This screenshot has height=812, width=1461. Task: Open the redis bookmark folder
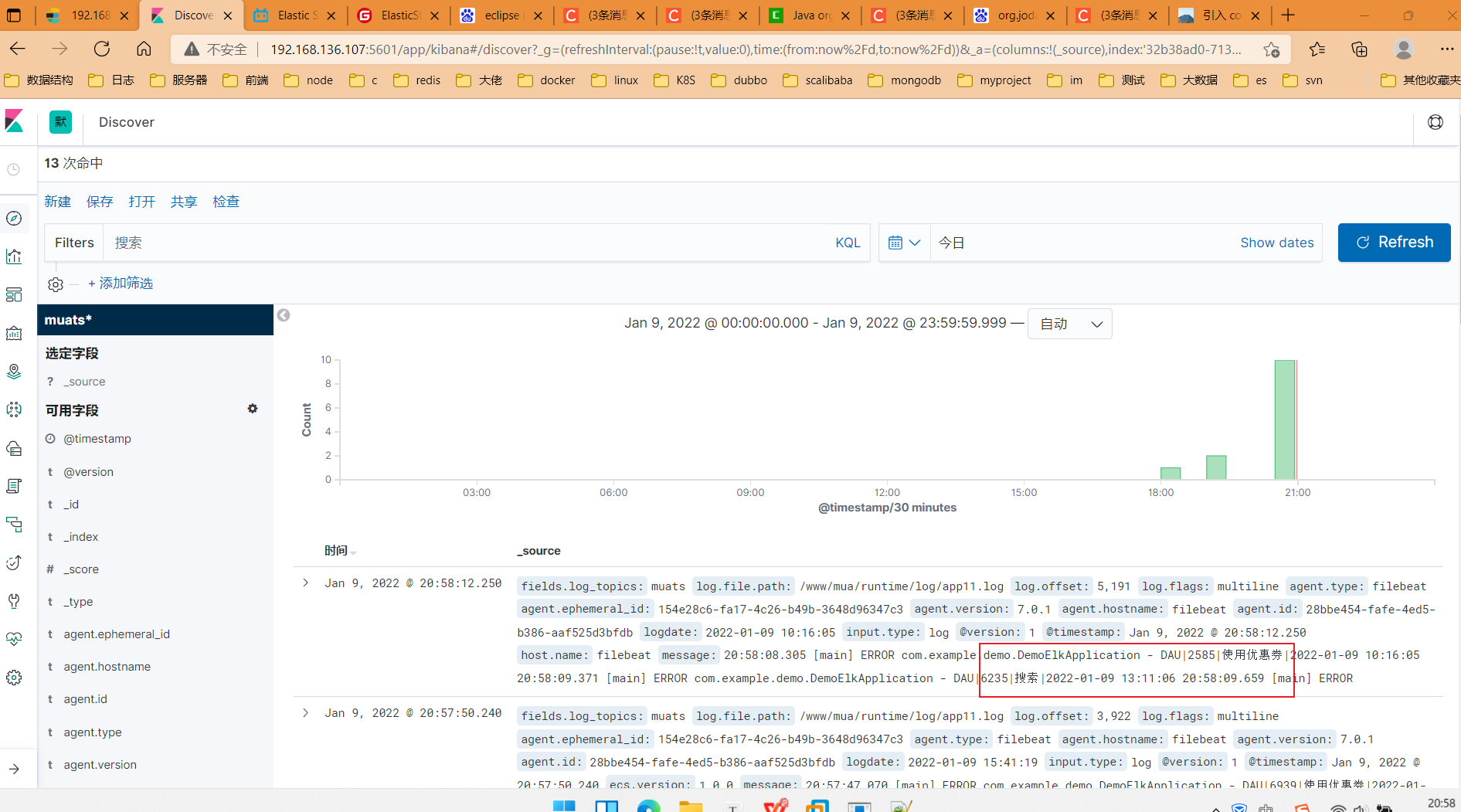tap(417, 80)
